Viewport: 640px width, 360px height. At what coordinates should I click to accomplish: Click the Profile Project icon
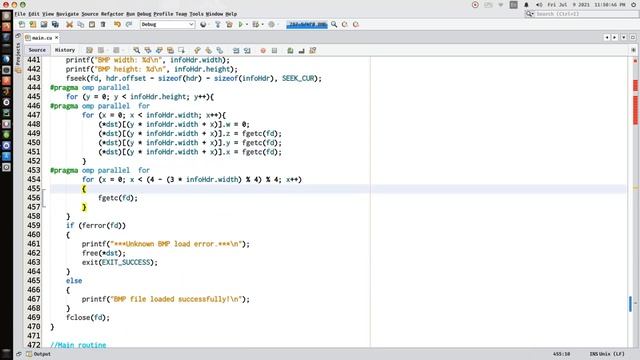[271, 24]
